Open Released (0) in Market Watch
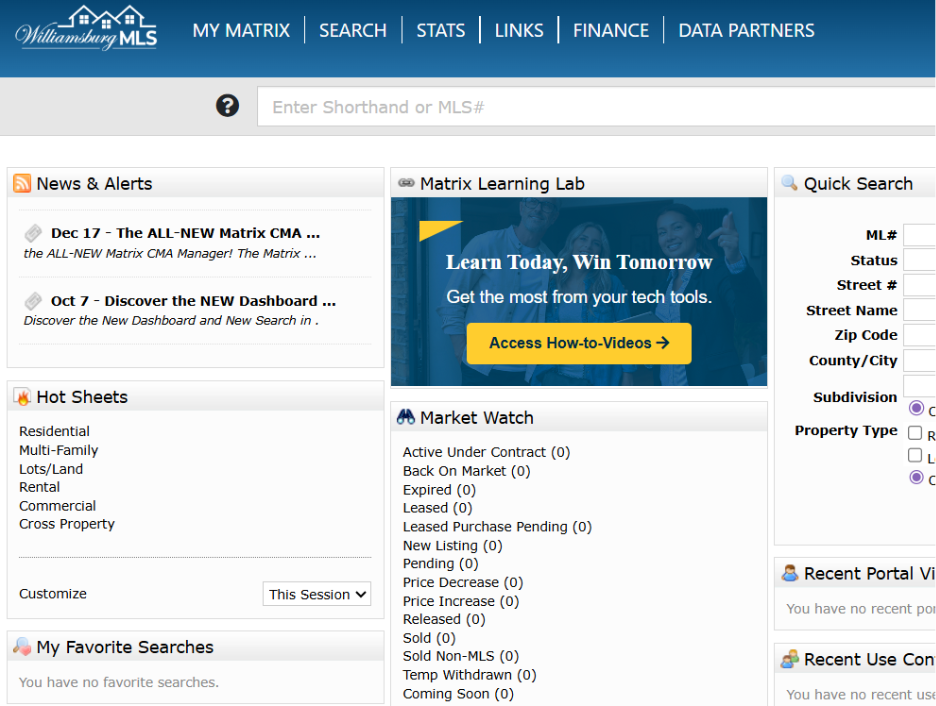 [444, 619]
